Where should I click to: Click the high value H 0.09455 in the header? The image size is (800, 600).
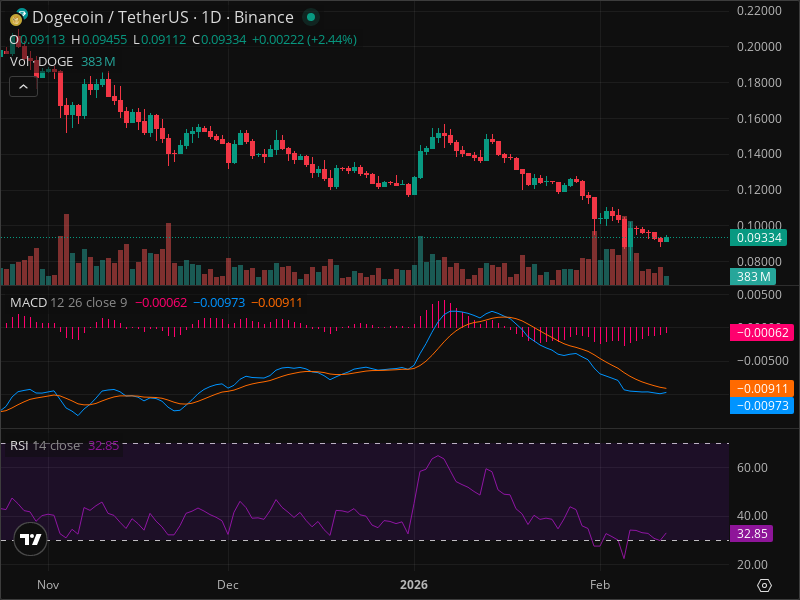click(99, 40)
